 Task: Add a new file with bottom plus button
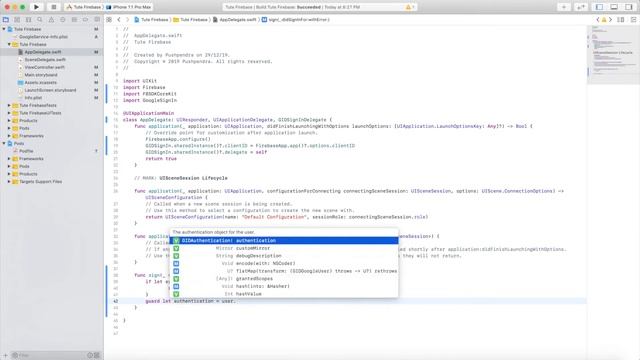(x=5, y=356)
